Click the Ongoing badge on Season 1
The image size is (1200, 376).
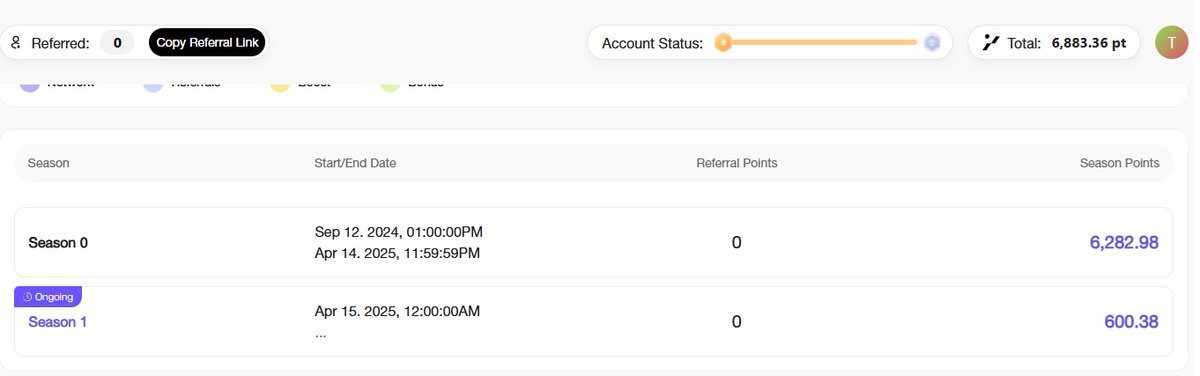(x=48, y=297)
